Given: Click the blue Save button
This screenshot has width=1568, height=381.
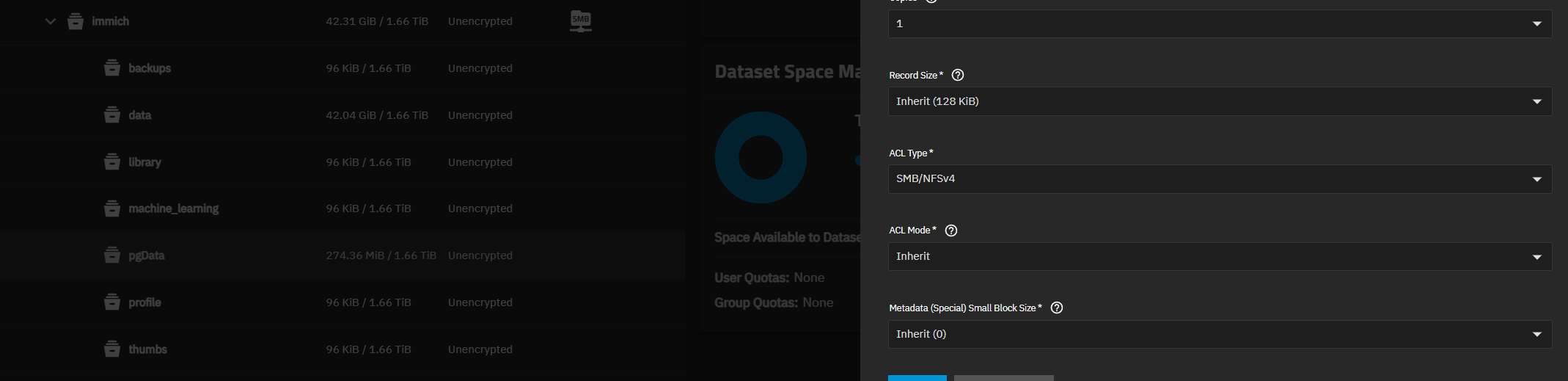Looking at the screenshot, I should (x=917, y=377).
